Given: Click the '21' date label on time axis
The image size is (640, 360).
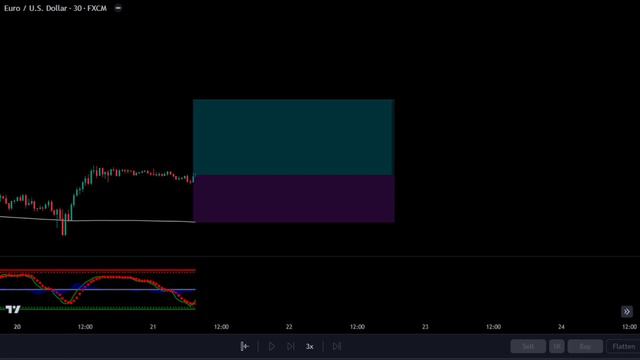Looking at the screenshot, I should point(153,327).
